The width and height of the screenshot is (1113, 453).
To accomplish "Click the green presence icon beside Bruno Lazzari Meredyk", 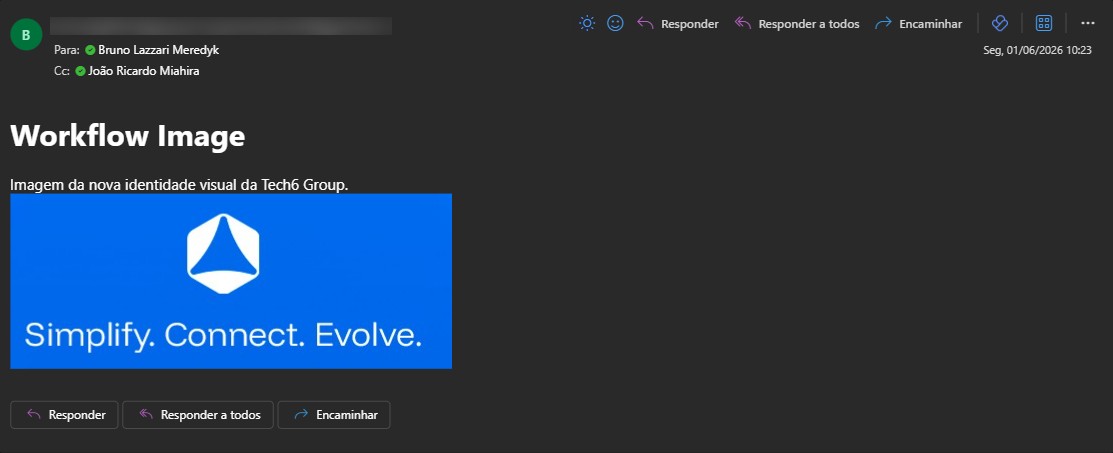I will point(90,50).
